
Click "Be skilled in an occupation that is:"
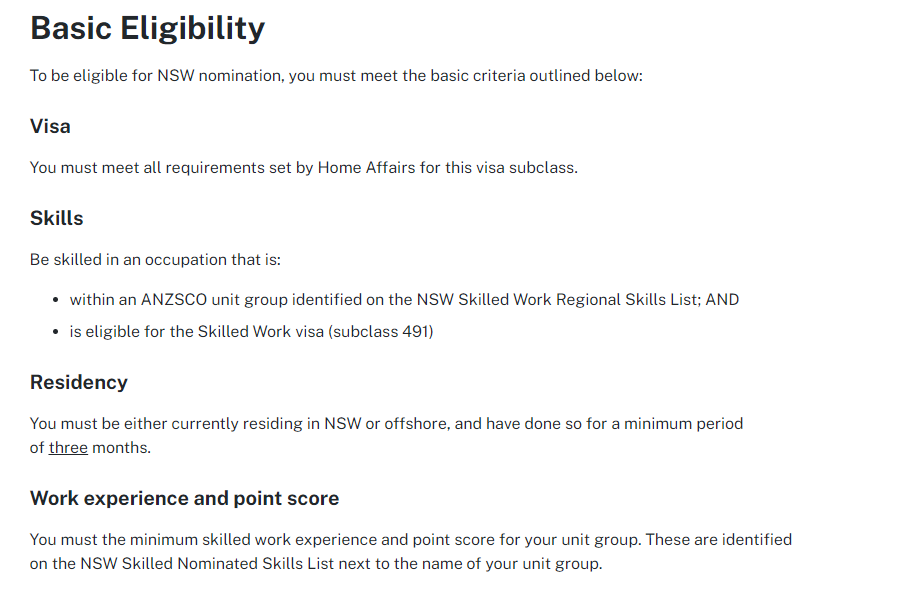point(156,260)
